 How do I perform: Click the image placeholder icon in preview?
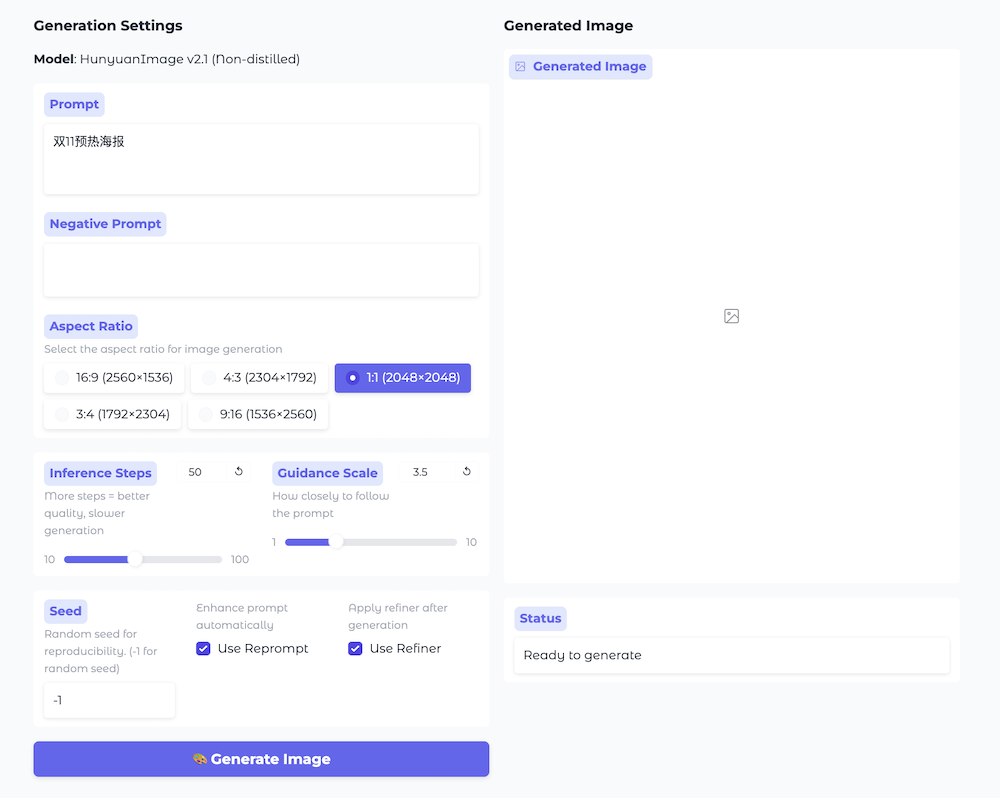coord(731,316)
